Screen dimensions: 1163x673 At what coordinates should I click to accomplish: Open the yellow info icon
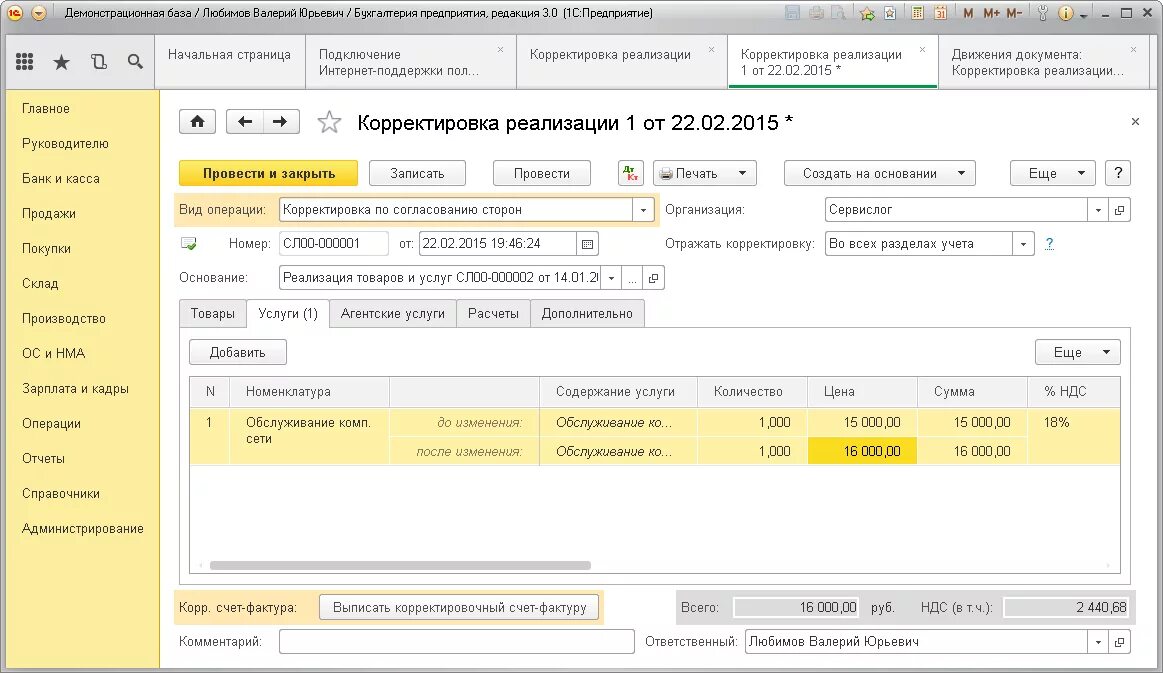(x=1065, y=13)
